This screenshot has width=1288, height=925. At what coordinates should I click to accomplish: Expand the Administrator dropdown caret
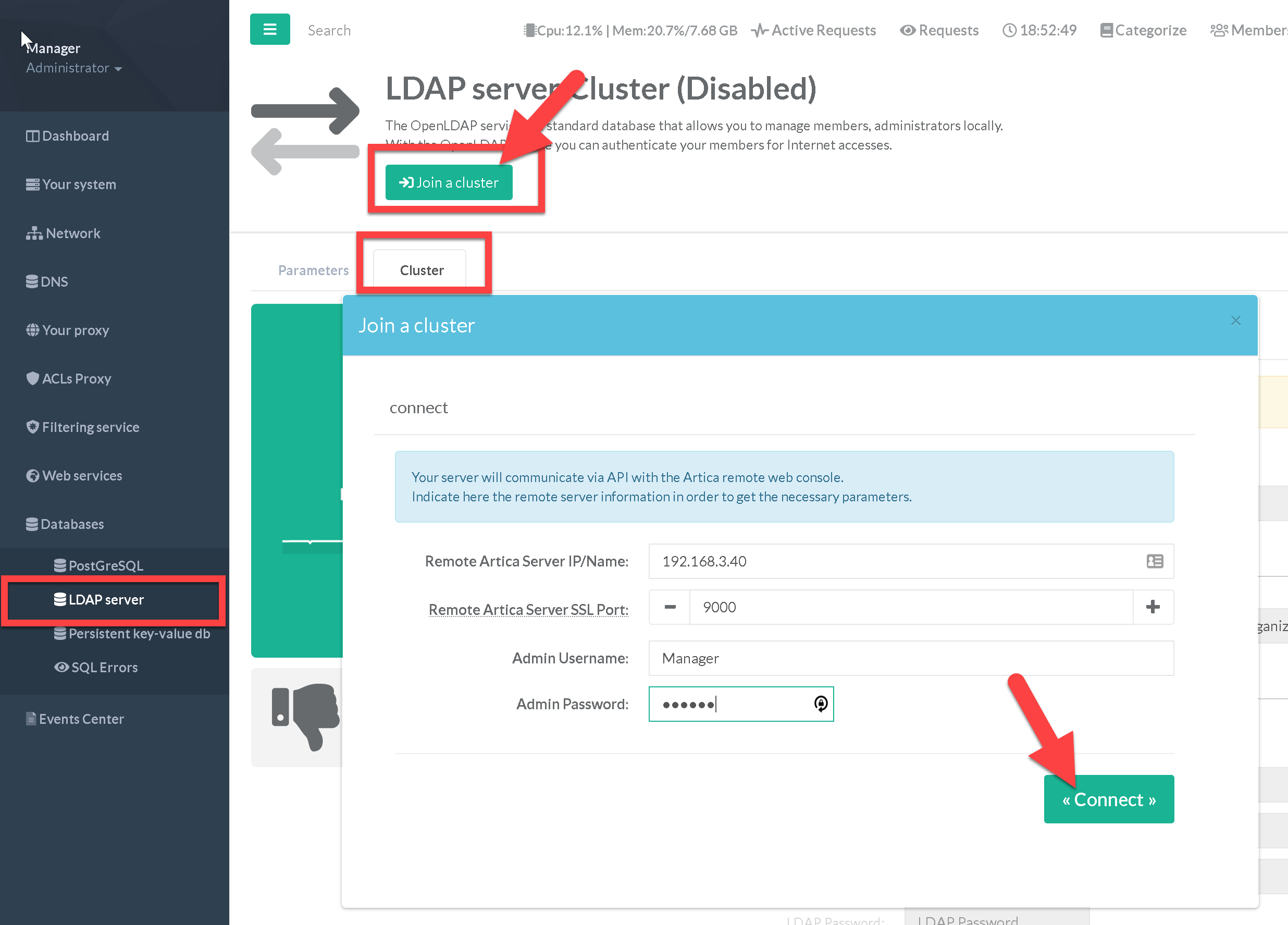118,69
